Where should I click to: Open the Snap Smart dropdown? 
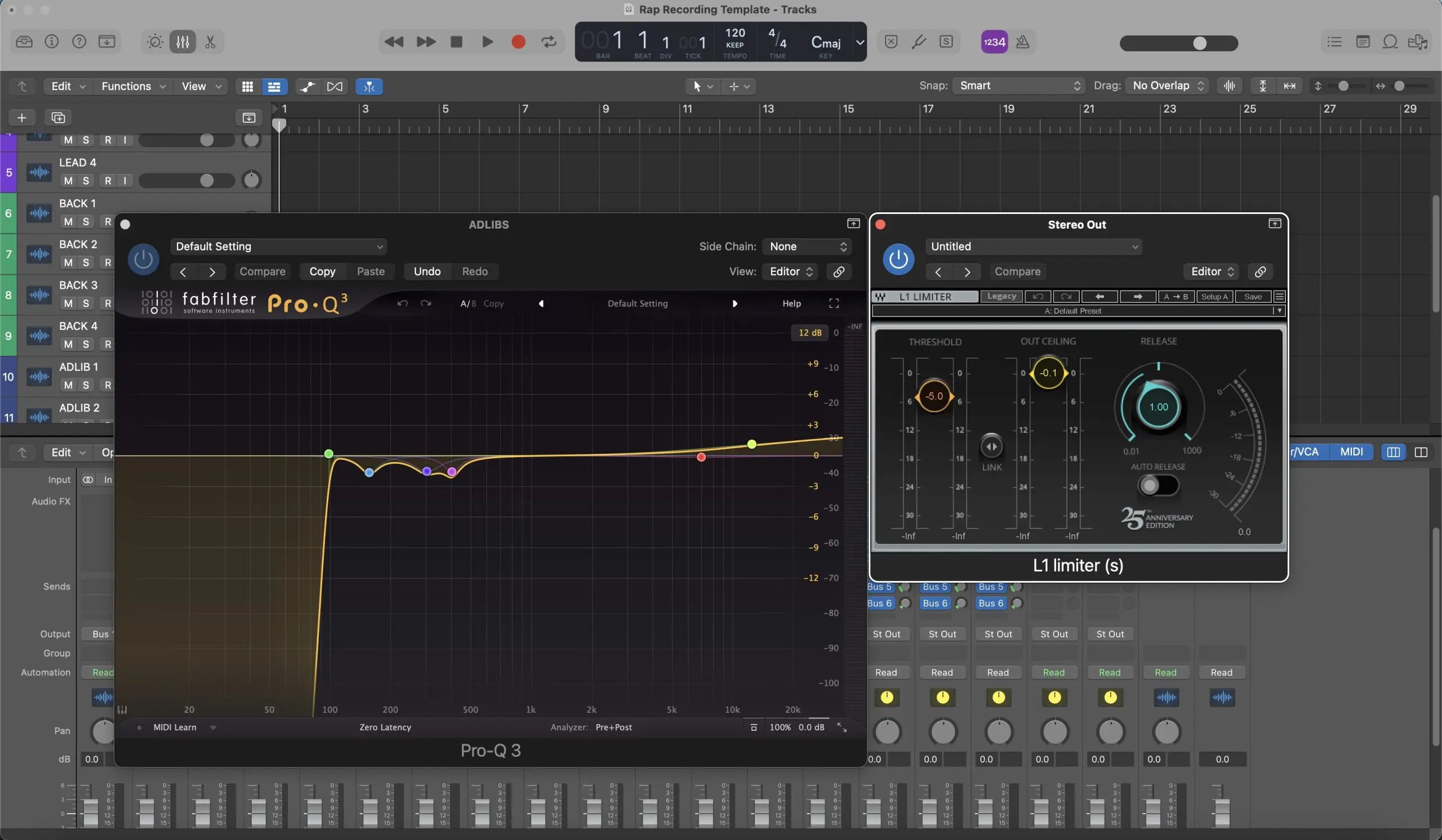(x=1019, y=86)
